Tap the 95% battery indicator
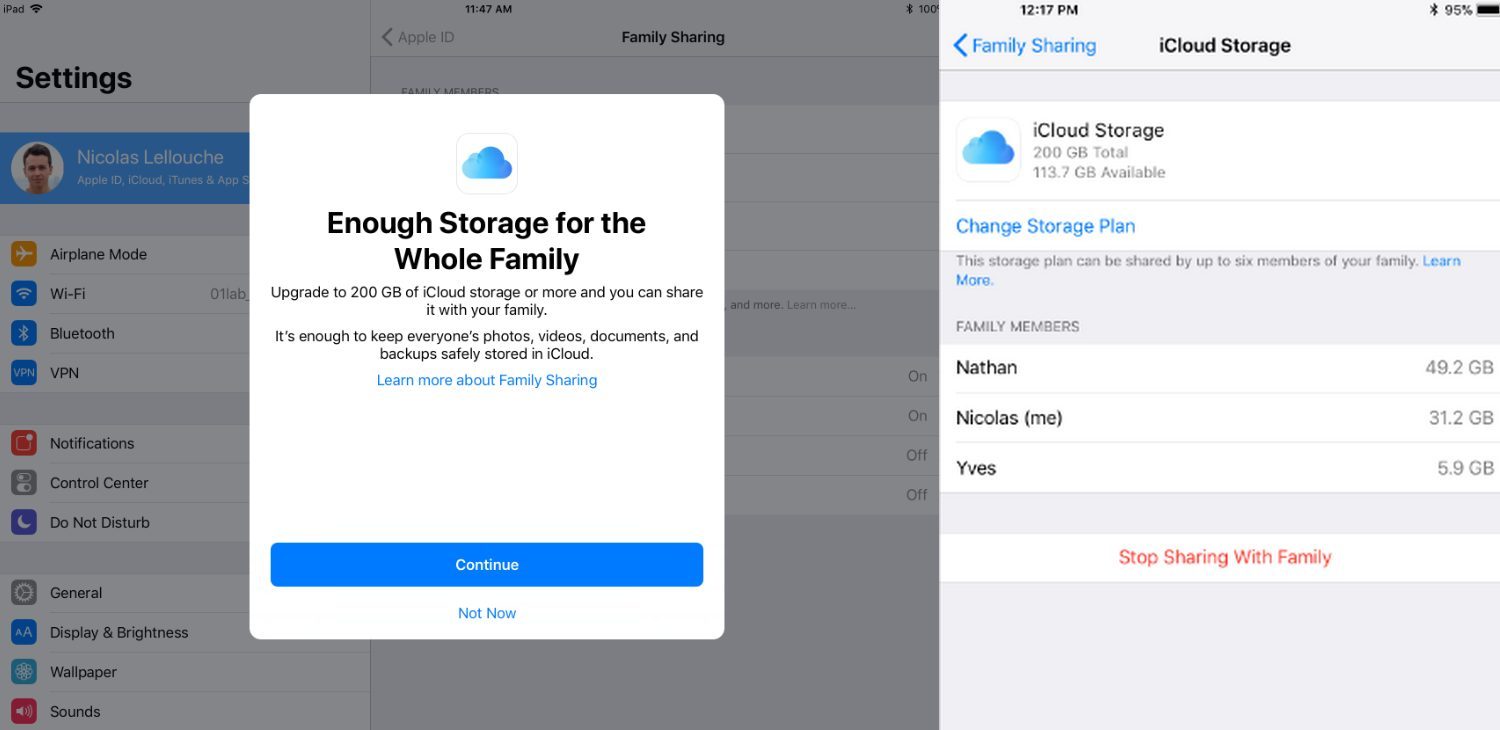Screen dimensions: 1500x730 [x=1459, y=10]
